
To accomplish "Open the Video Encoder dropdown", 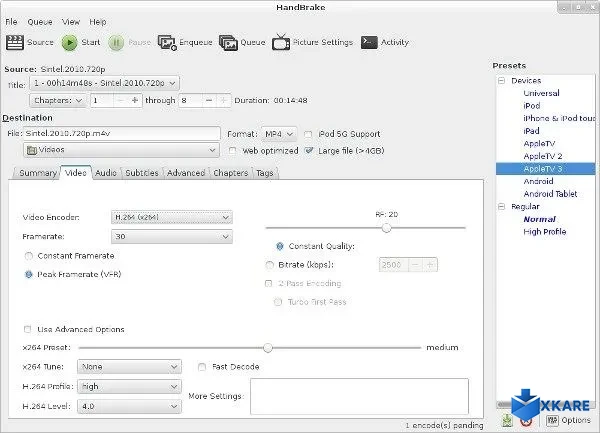I will pyautogui.click(x=171, y=217).
